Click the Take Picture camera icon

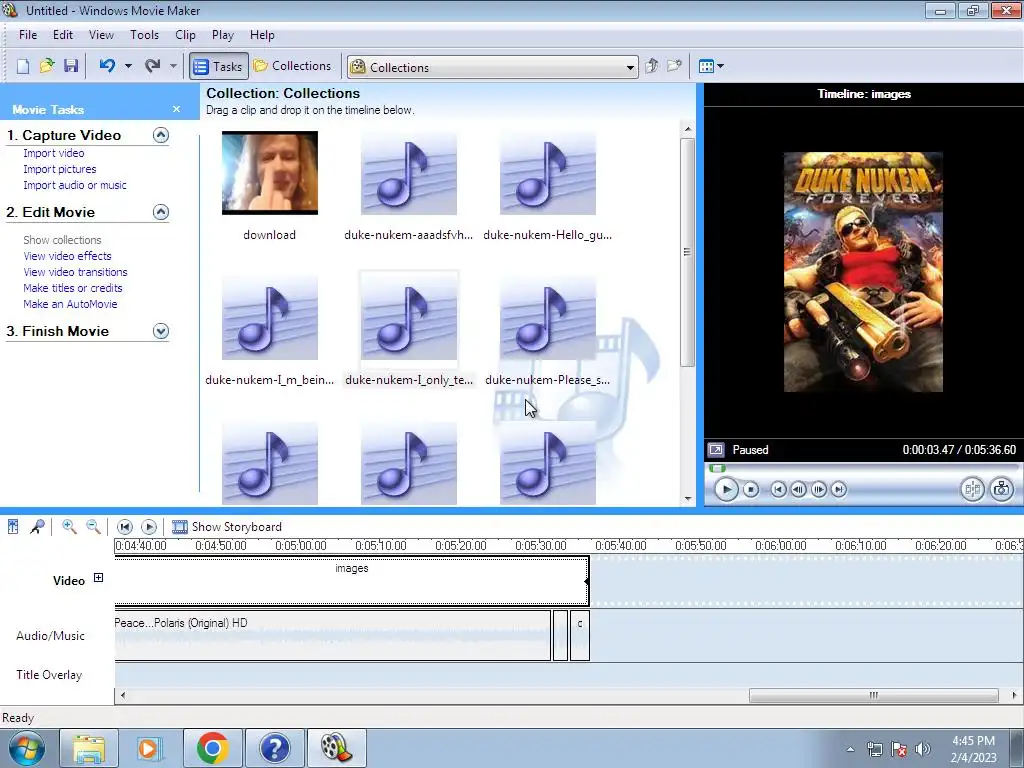(x=1001, y=489)
